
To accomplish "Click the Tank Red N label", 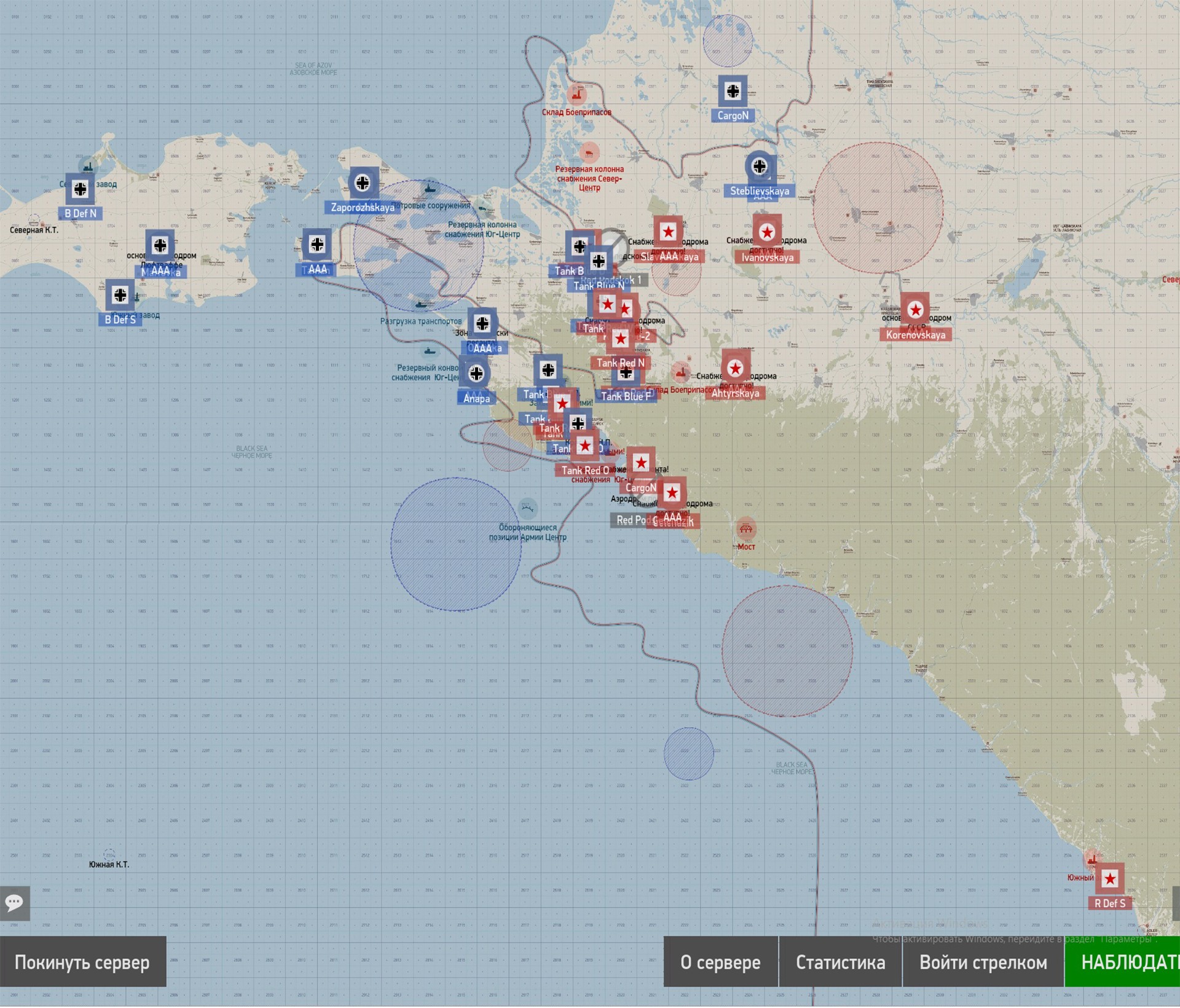I will tap(620, 363).
